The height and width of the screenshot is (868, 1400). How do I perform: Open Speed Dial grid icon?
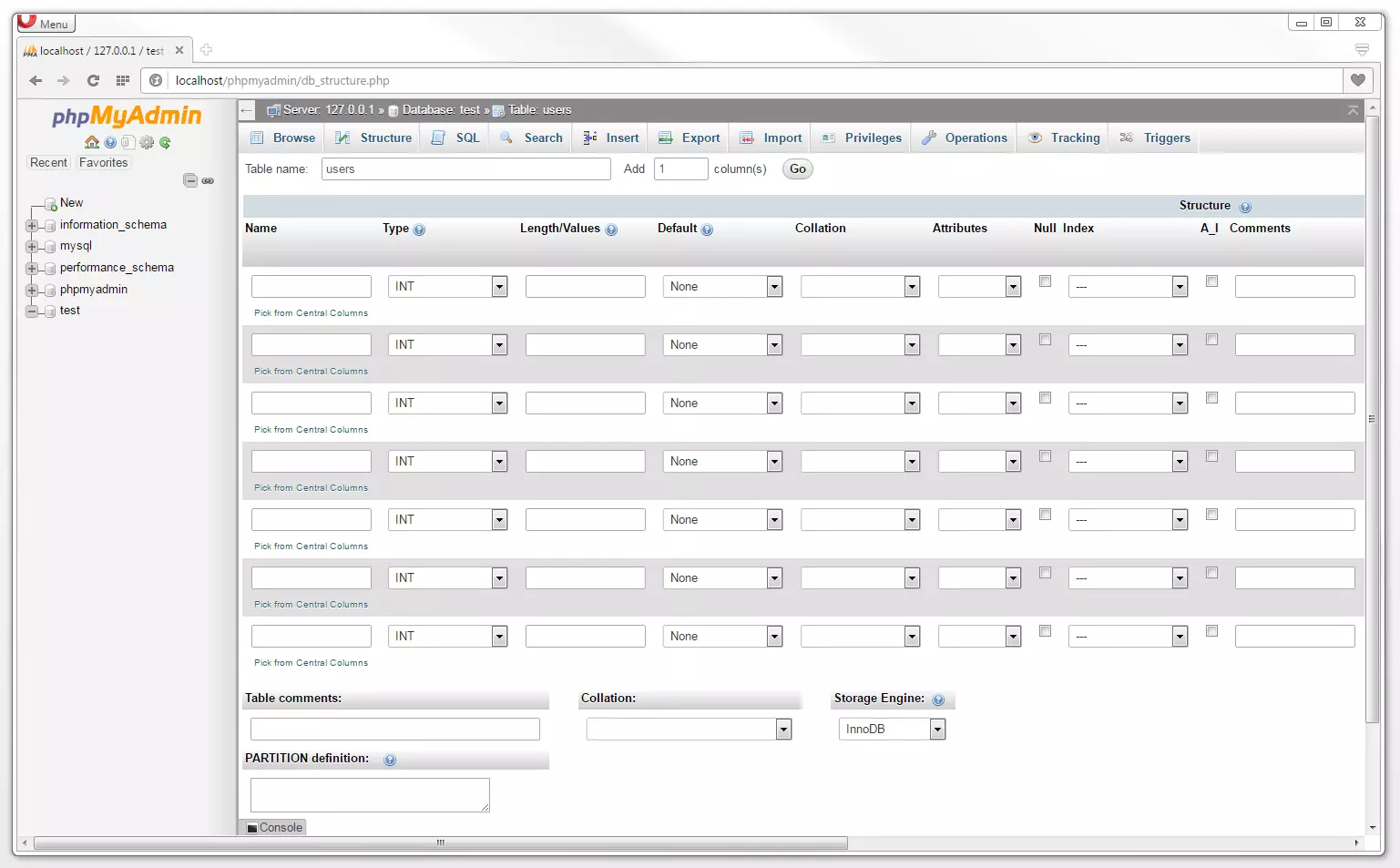tap(123, 80)
